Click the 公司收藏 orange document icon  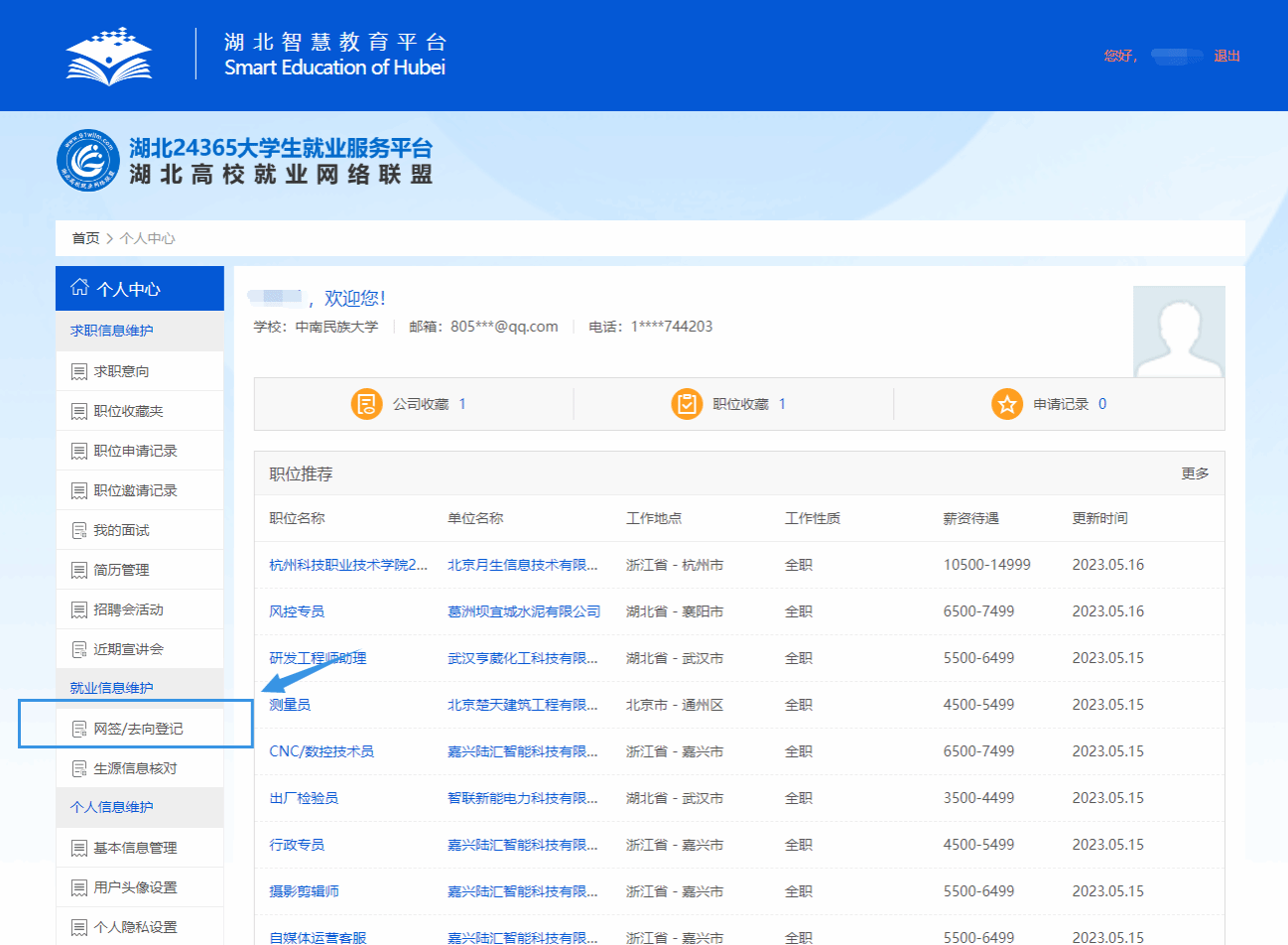366,404
